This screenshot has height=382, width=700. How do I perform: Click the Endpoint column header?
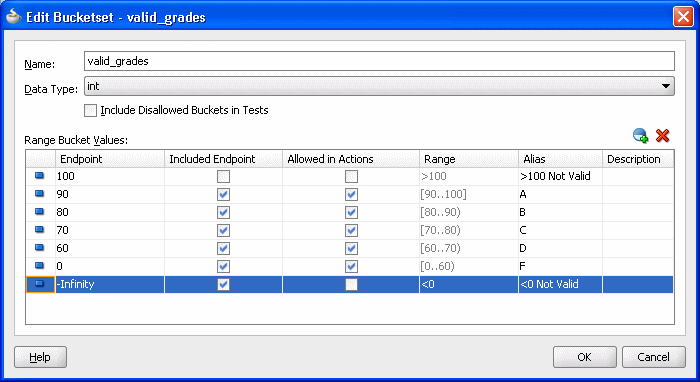(x=110, y=159)
